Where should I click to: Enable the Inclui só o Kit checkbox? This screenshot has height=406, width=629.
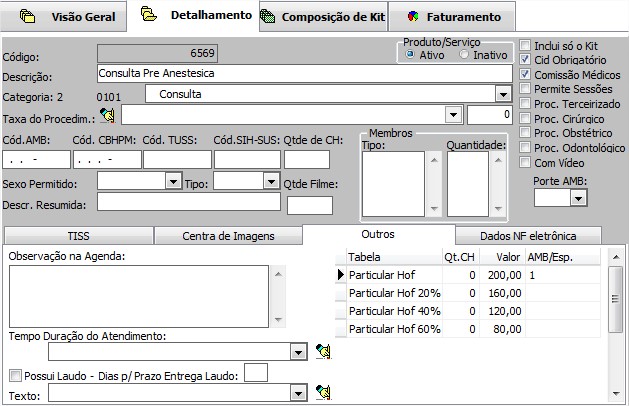pyautogui.click(x=525, y=46)
